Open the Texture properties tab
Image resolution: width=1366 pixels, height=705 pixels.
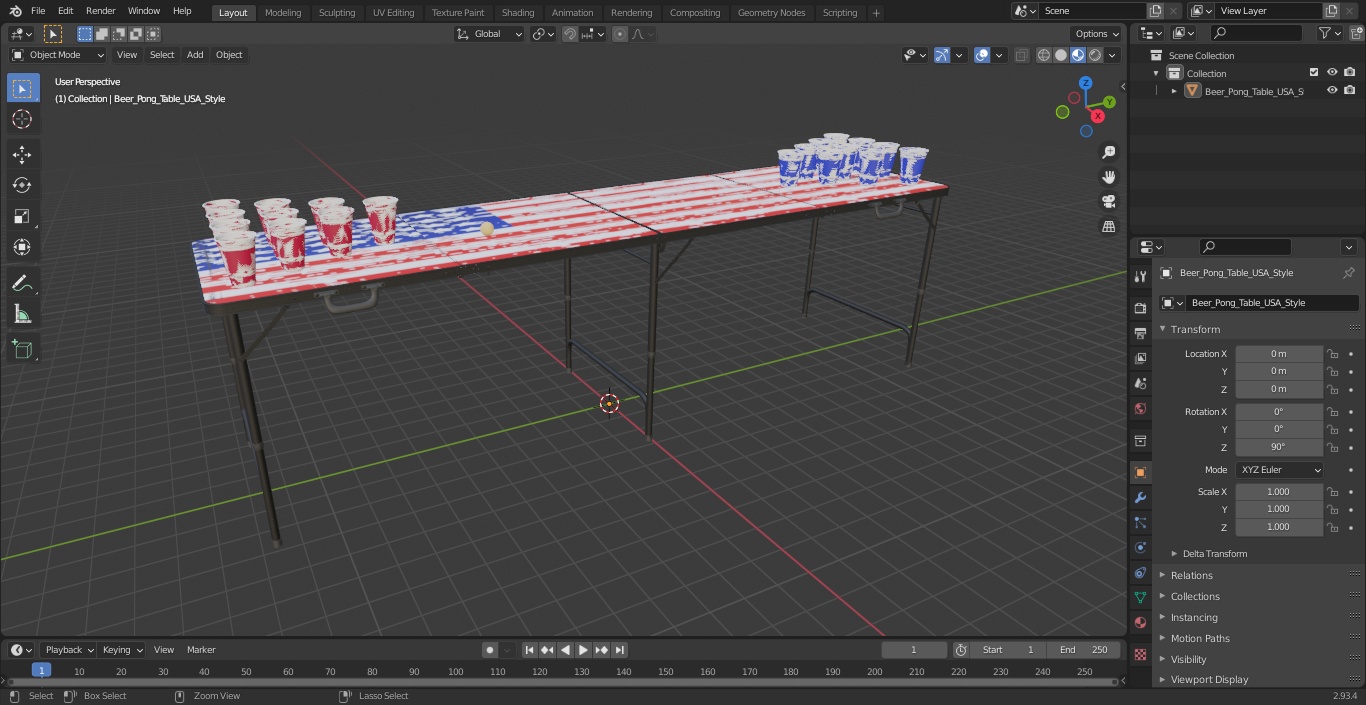(1140, 654)
